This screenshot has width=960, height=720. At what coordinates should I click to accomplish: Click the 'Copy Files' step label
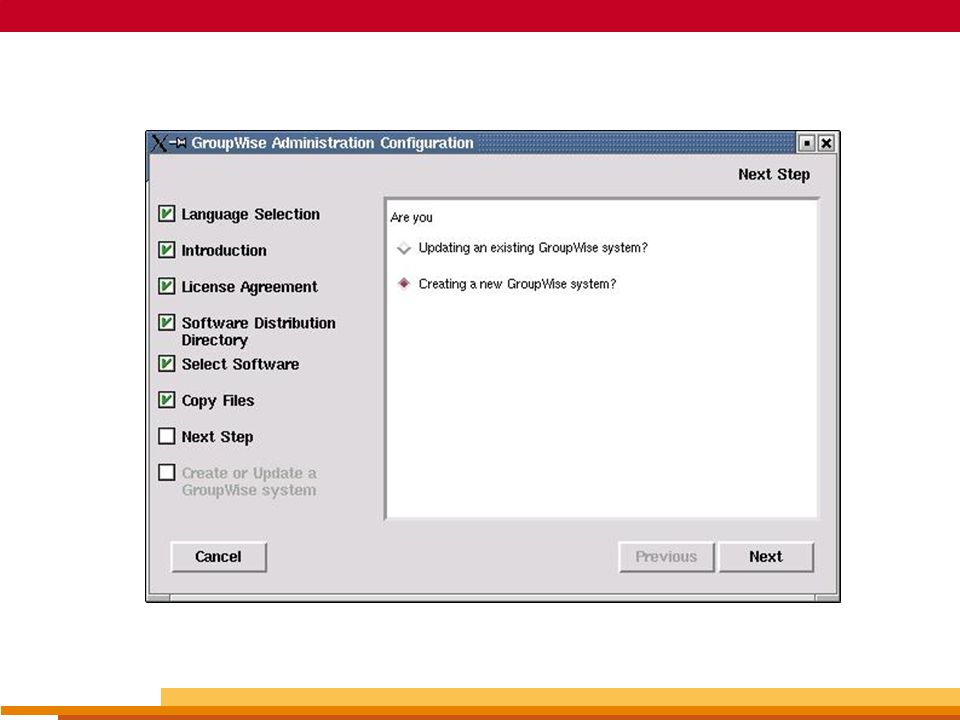[x=217, y=401]
